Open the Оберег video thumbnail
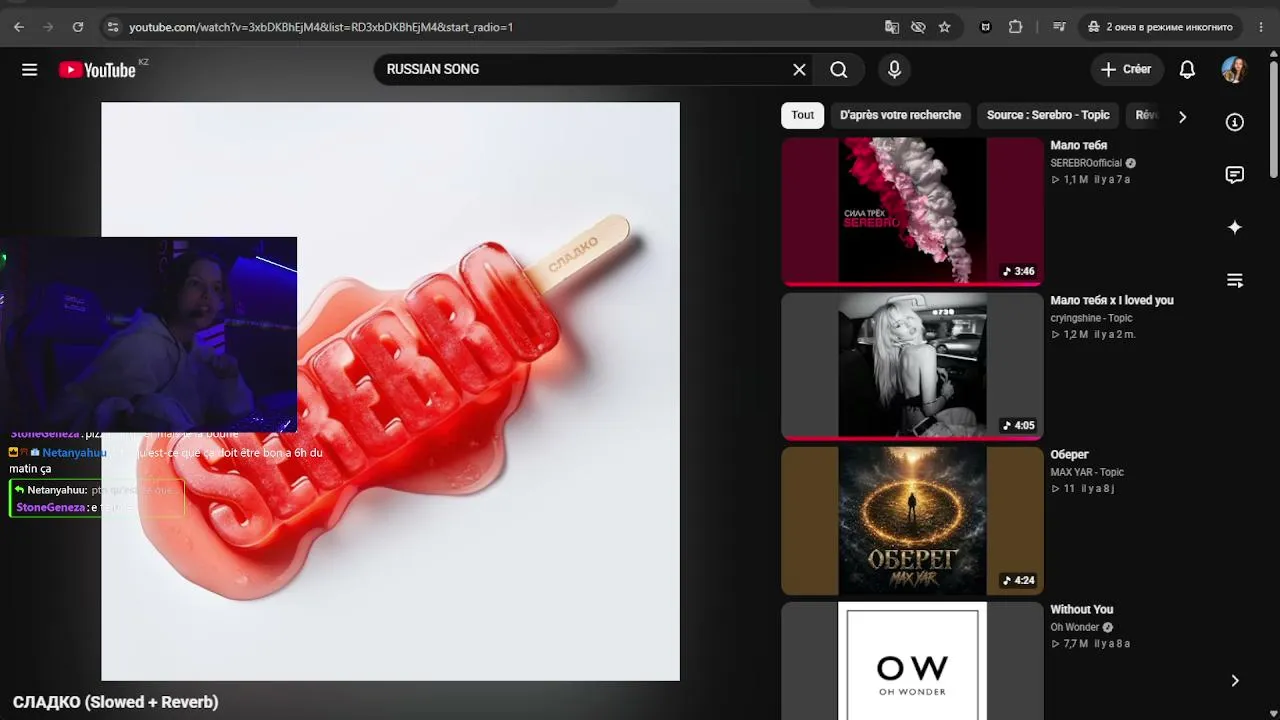 click(912, 521)
